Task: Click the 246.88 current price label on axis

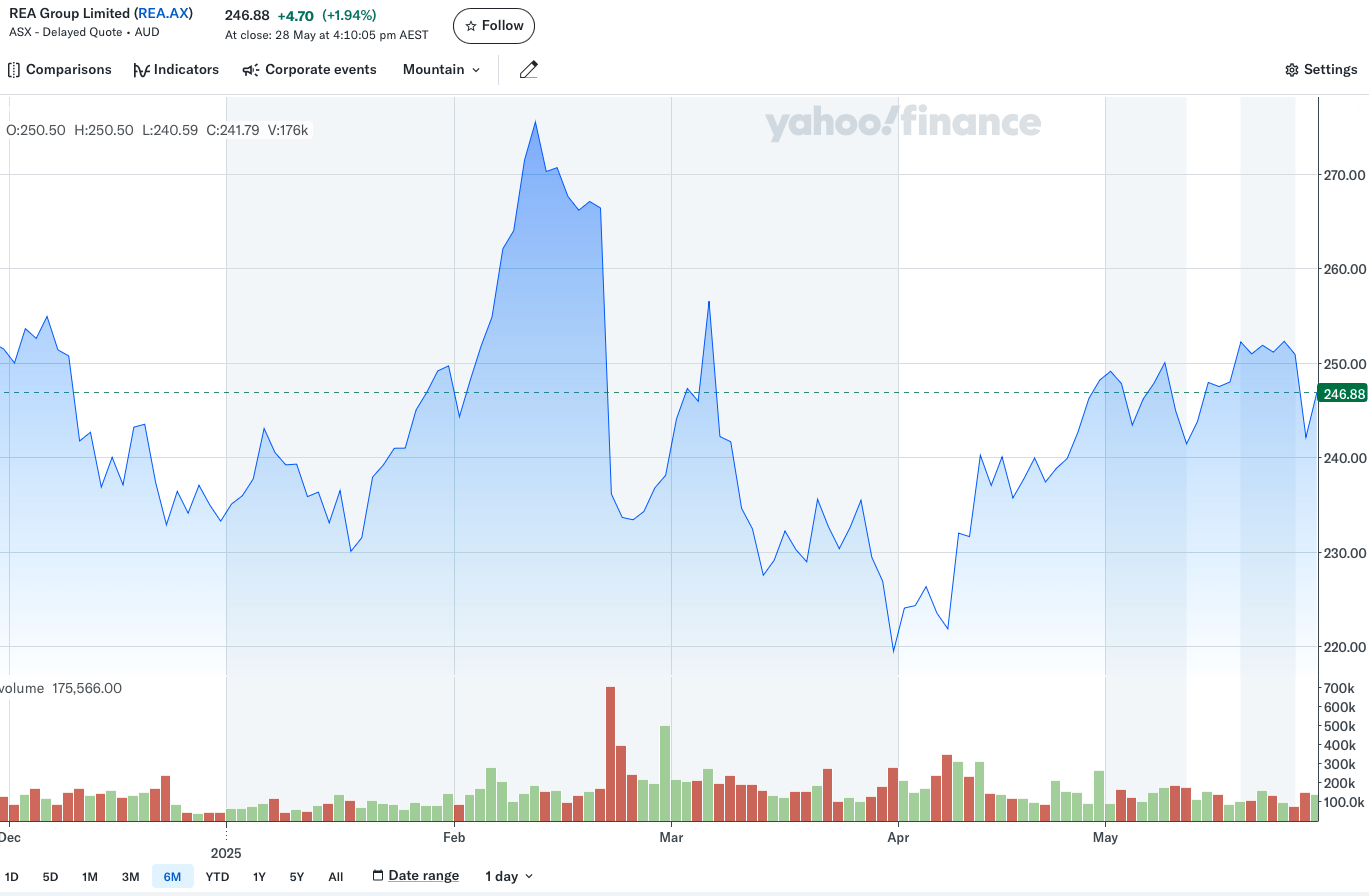Action: (x=1344, y=394)
